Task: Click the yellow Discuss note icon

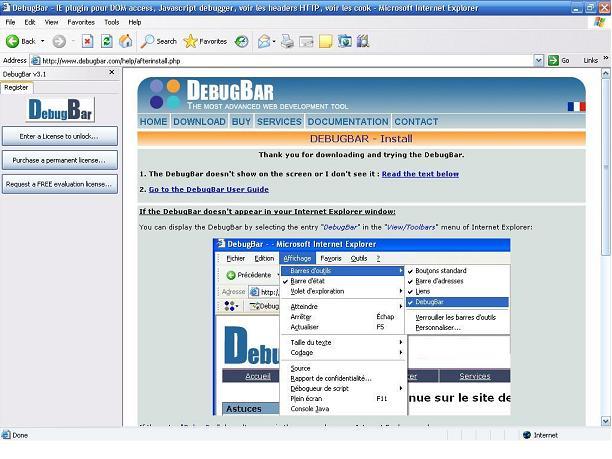Action: [x=326, y=41]
